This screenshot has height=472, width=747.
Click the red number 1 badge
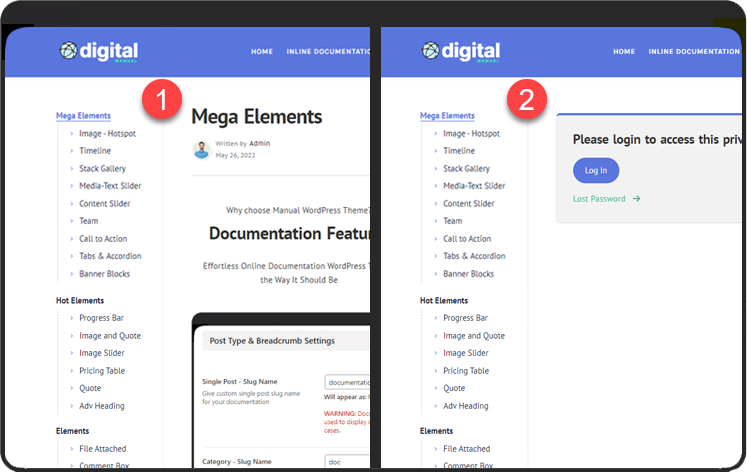point(161,100)
